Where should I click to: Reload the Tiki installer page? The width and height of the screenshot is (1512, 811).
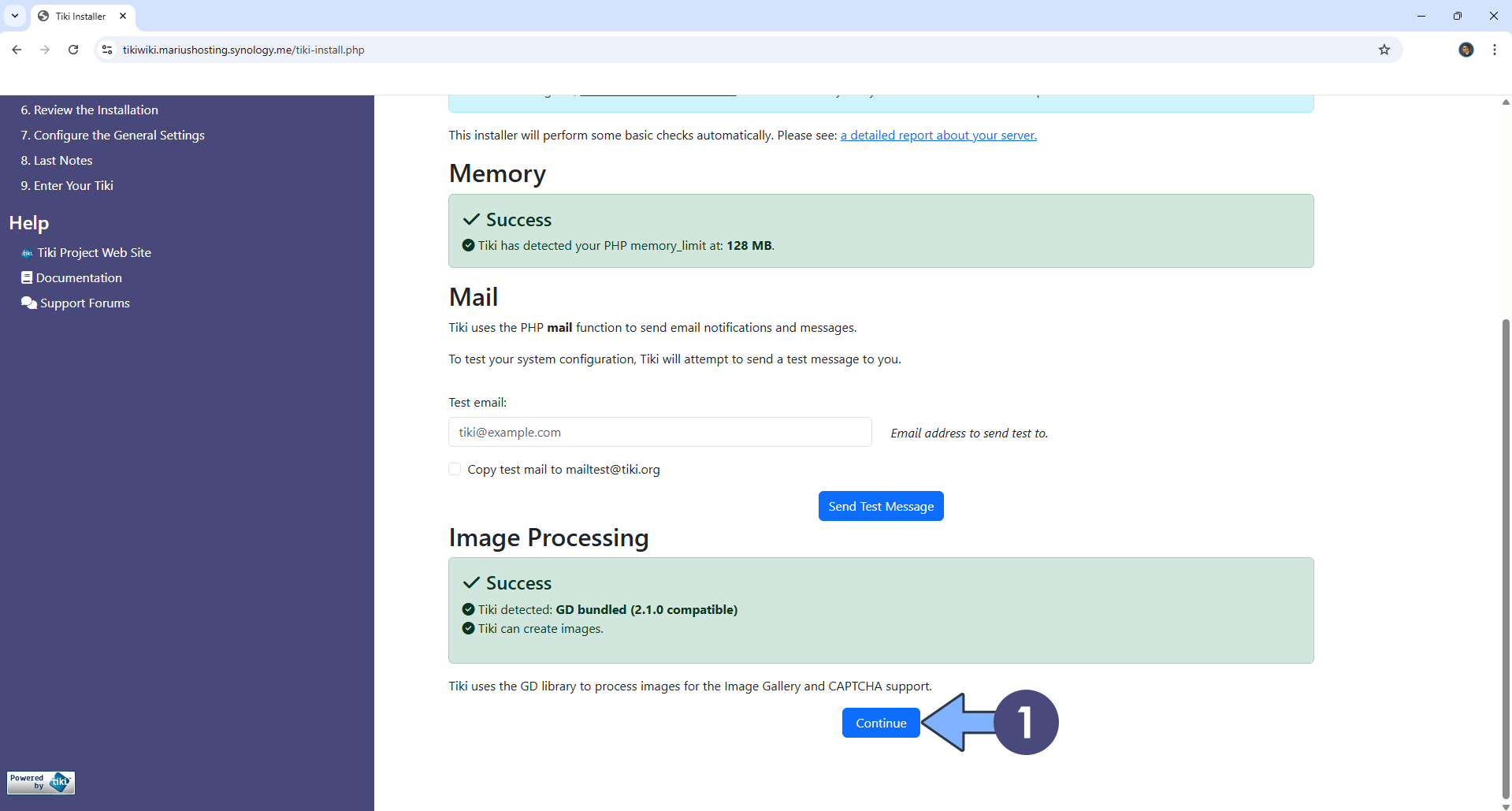[73, 50]
